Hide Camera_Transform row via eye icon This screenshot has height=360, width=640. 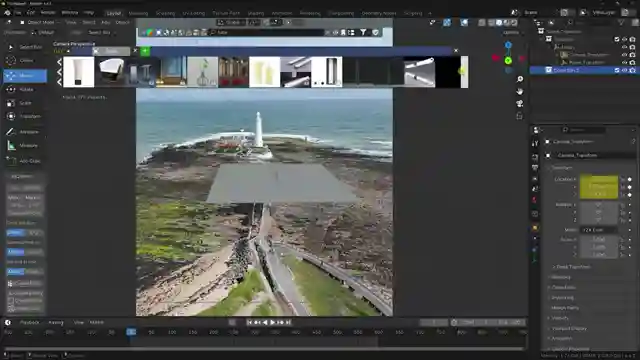624,55
